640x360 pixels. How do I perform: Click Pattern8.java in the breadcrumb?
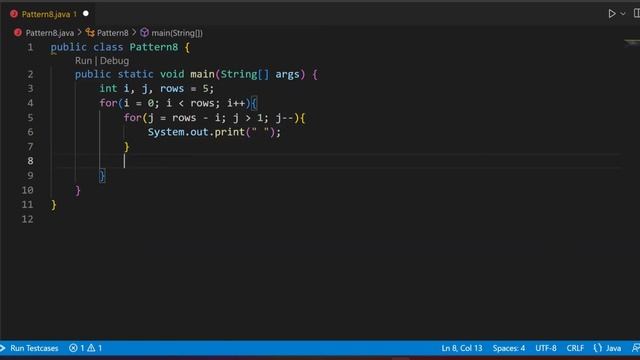click(50, 33)
